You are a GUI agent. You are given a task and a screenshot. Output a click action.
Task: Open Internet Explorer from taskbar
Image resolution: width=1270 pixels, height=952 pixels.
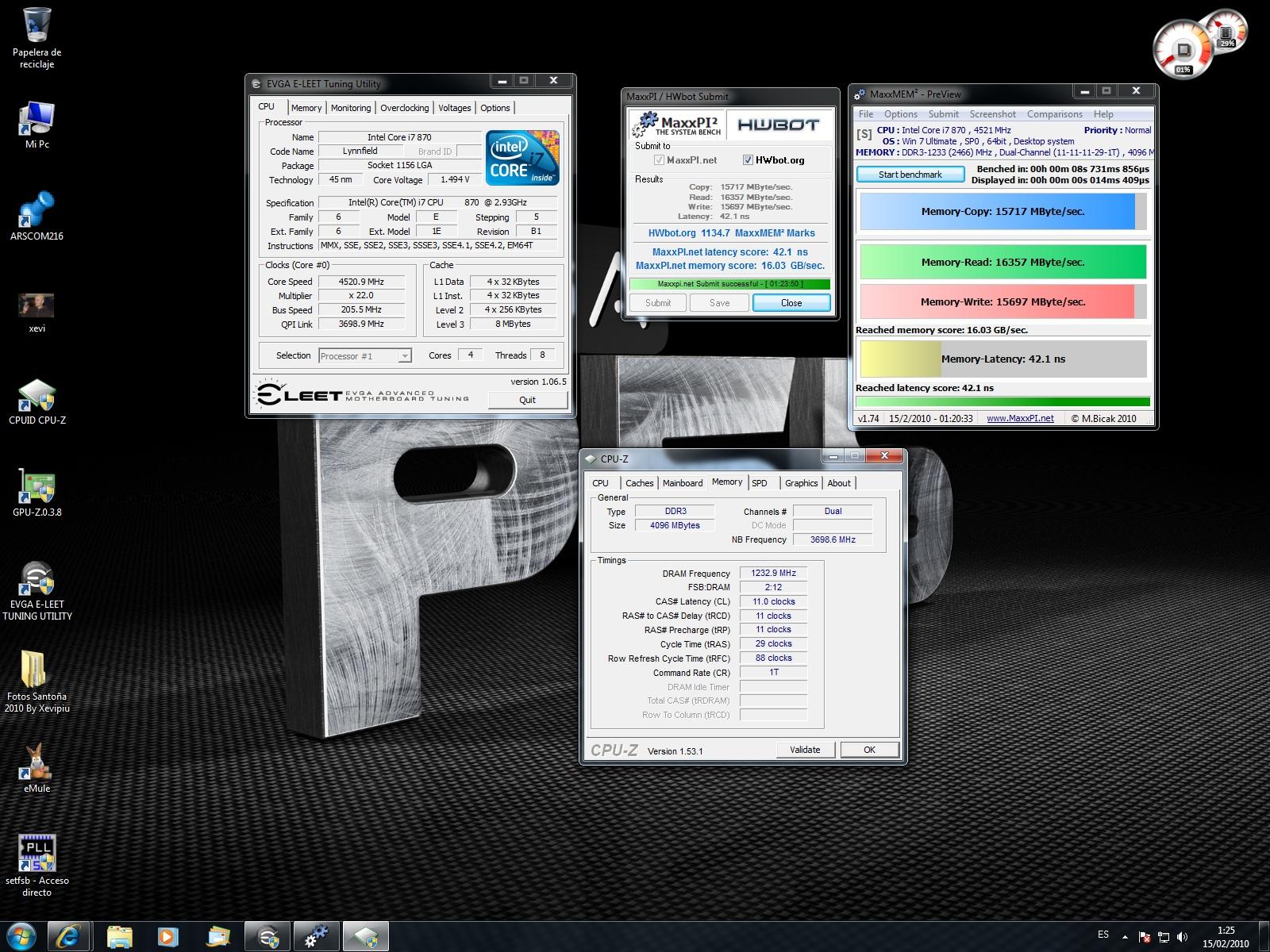[x=69, y=936]
